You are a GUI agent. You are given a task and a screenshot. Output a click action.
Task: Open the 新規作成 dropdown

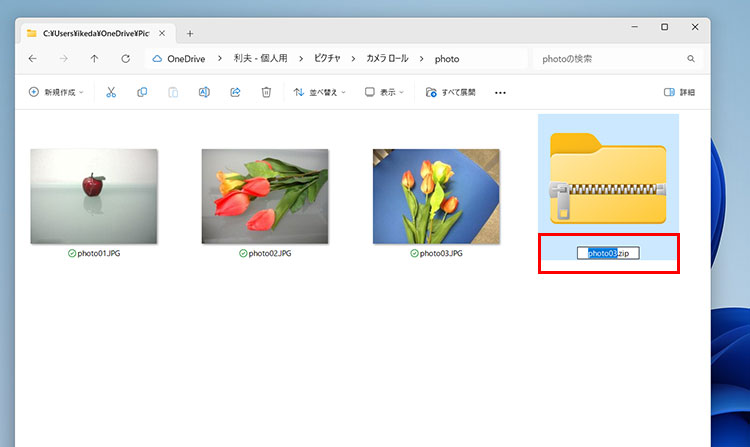[56, 92]
